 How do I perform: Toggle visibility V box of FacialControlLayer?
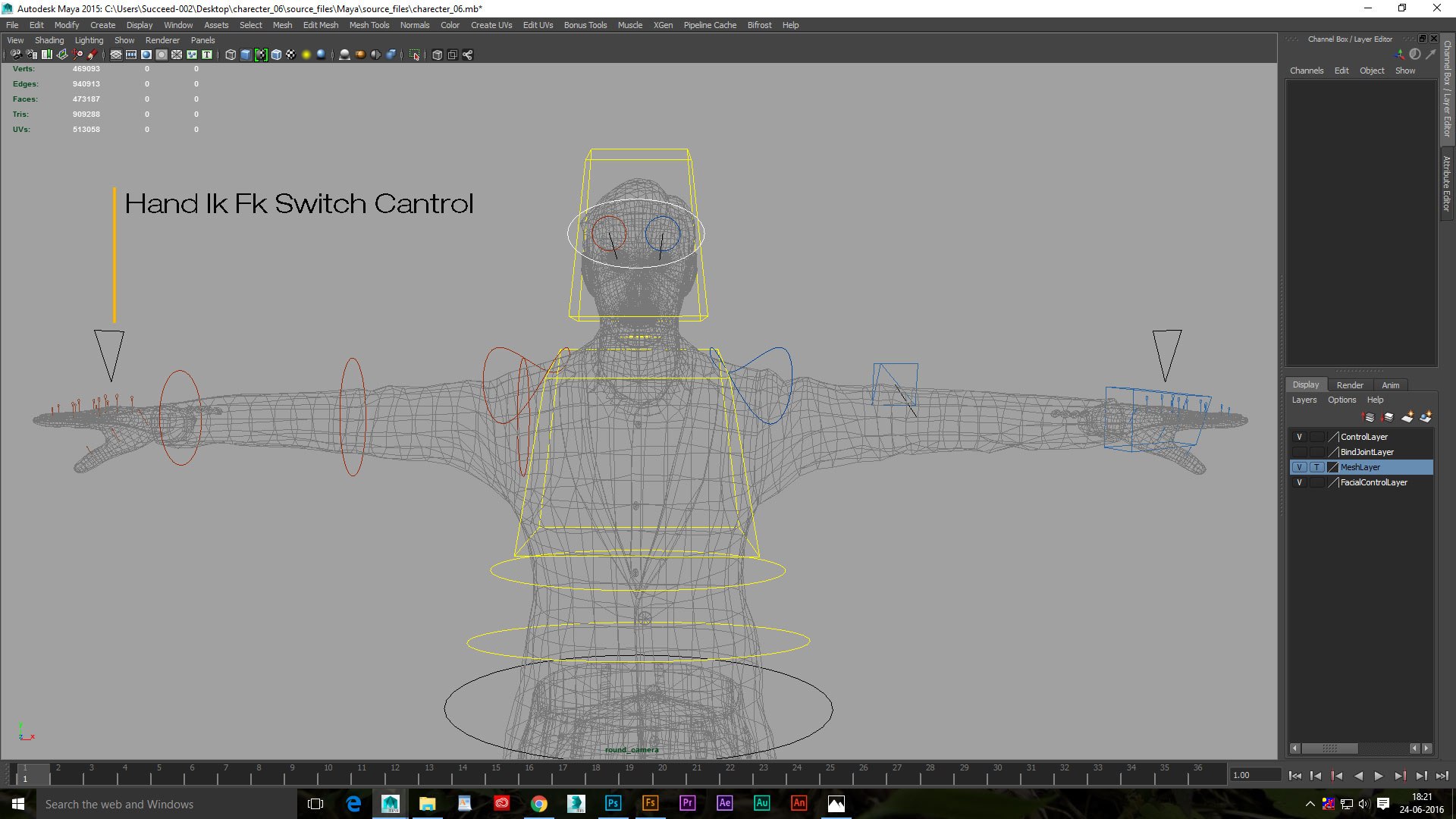(1299, 482)
